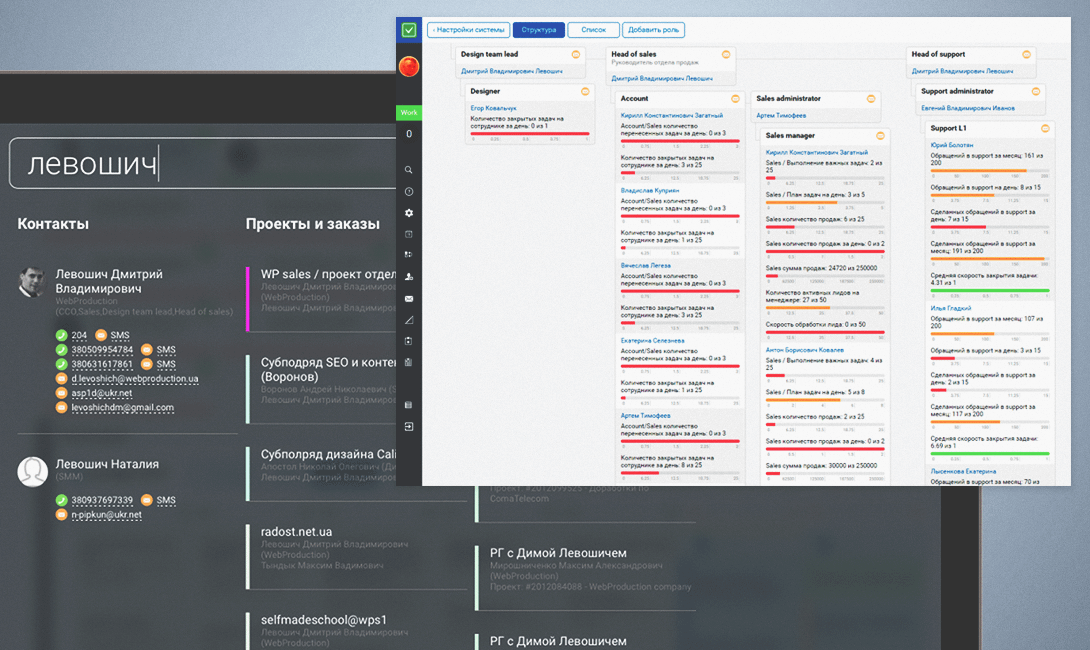Click the SMS link next to 380937697339
Screen dimensions: 1090x650
point(165,500)
